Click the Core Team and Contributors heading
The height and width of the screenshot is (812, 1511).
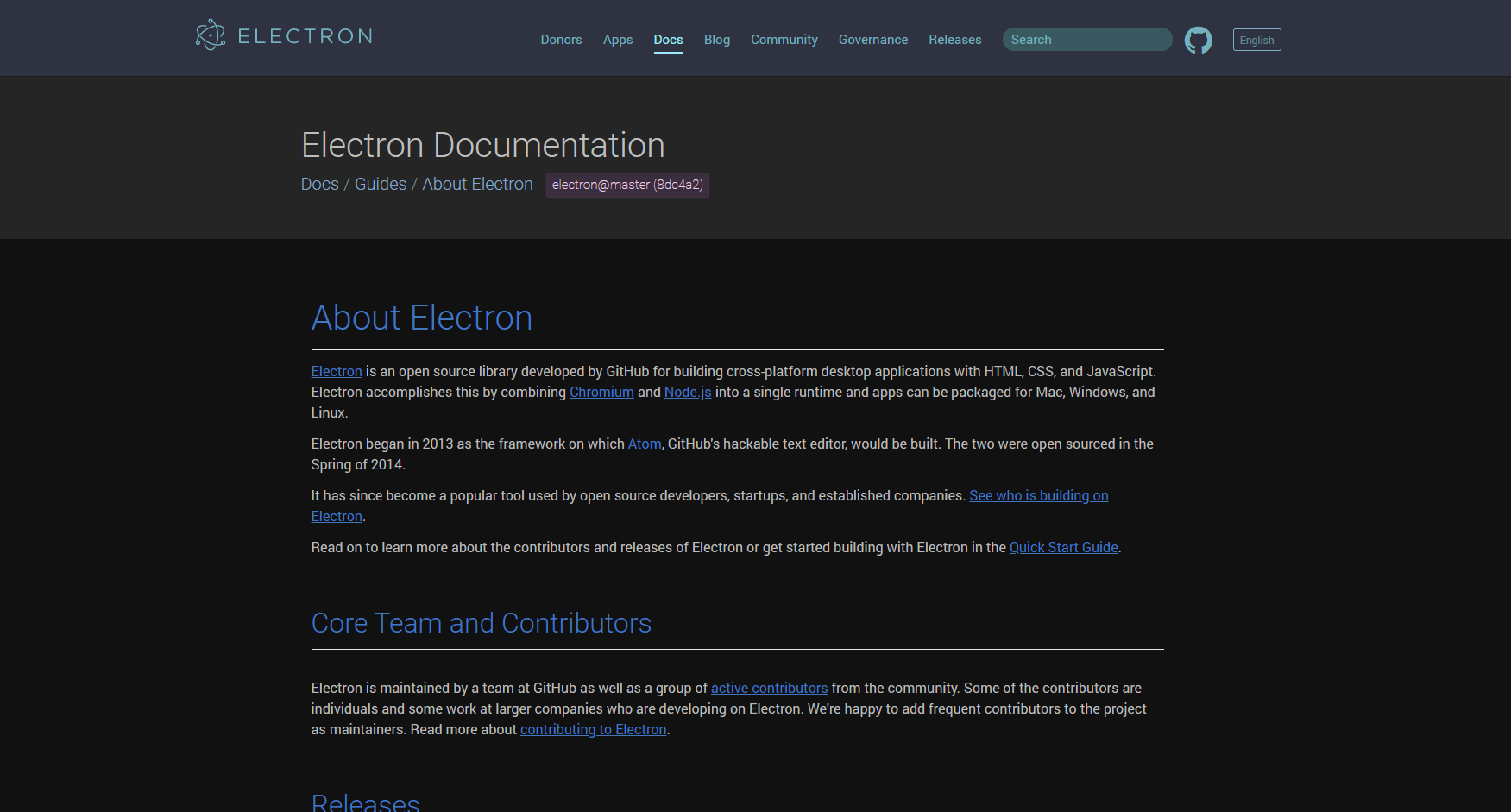point(482,623)
